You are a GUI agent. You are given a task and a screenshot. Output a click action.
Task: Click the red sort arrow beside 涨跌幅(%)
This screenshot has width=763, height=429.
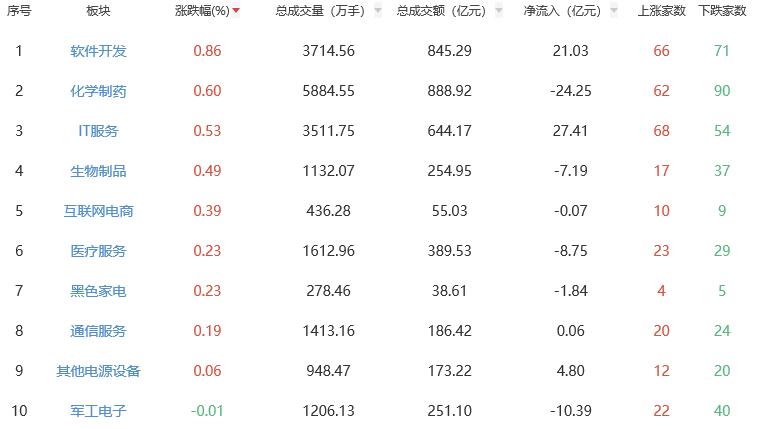236,11
